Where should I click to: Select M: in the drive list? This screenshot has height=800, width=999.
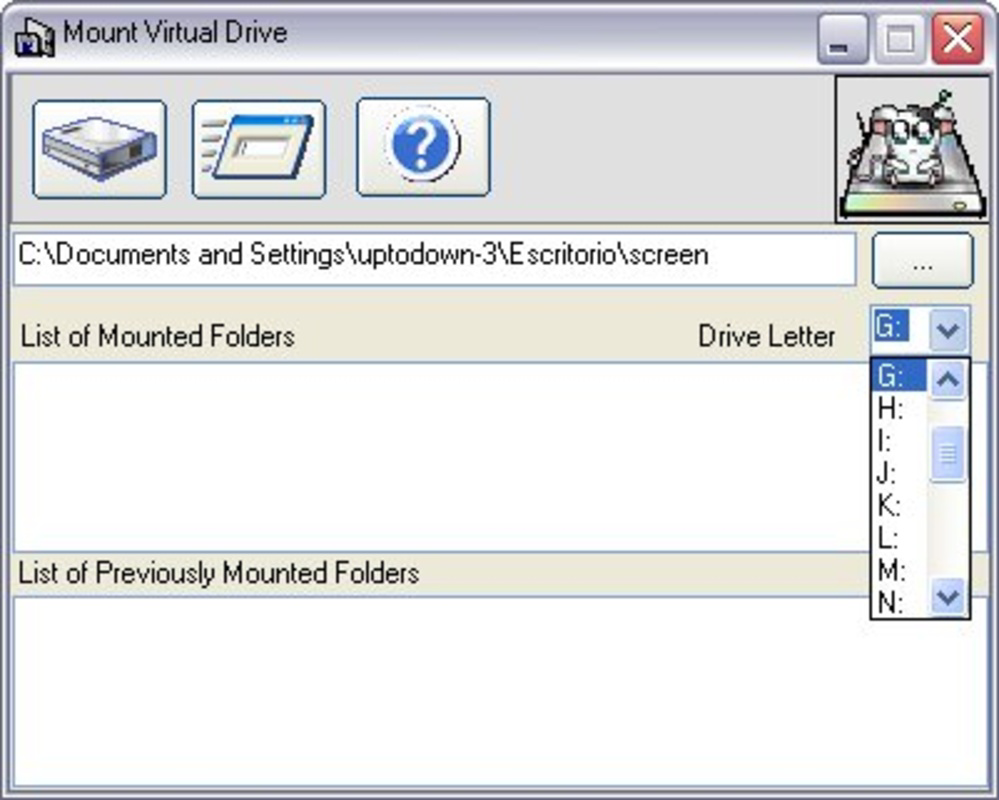click(x=898, y=570)
